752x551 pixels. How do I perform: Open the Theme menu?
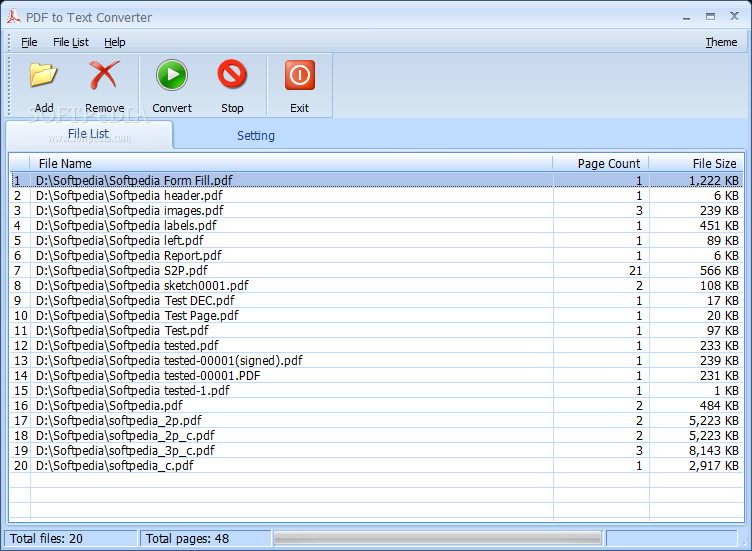(x=721, y=42)
